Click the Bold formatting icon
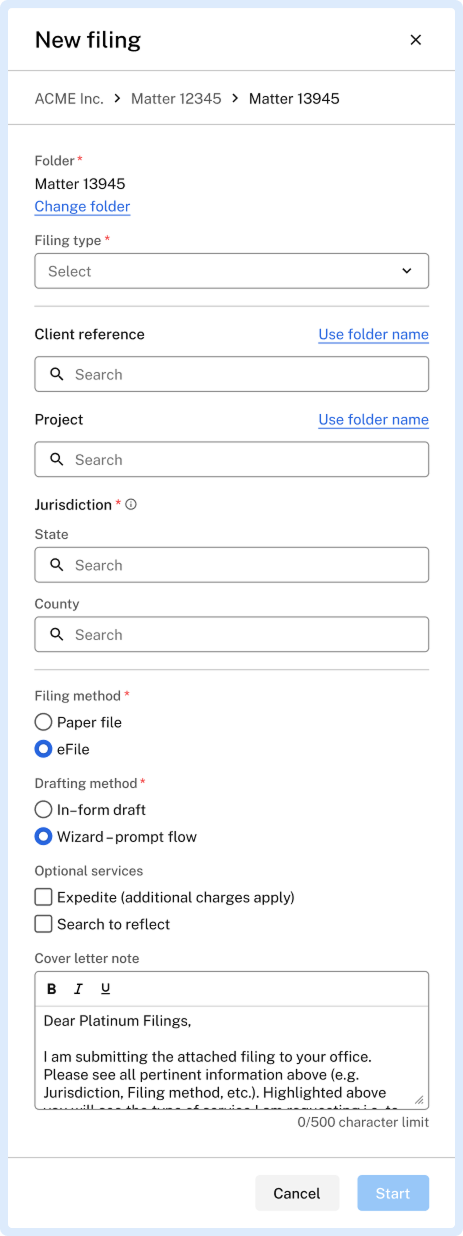This screenshot has width=463, height=1236. (52, 989)
